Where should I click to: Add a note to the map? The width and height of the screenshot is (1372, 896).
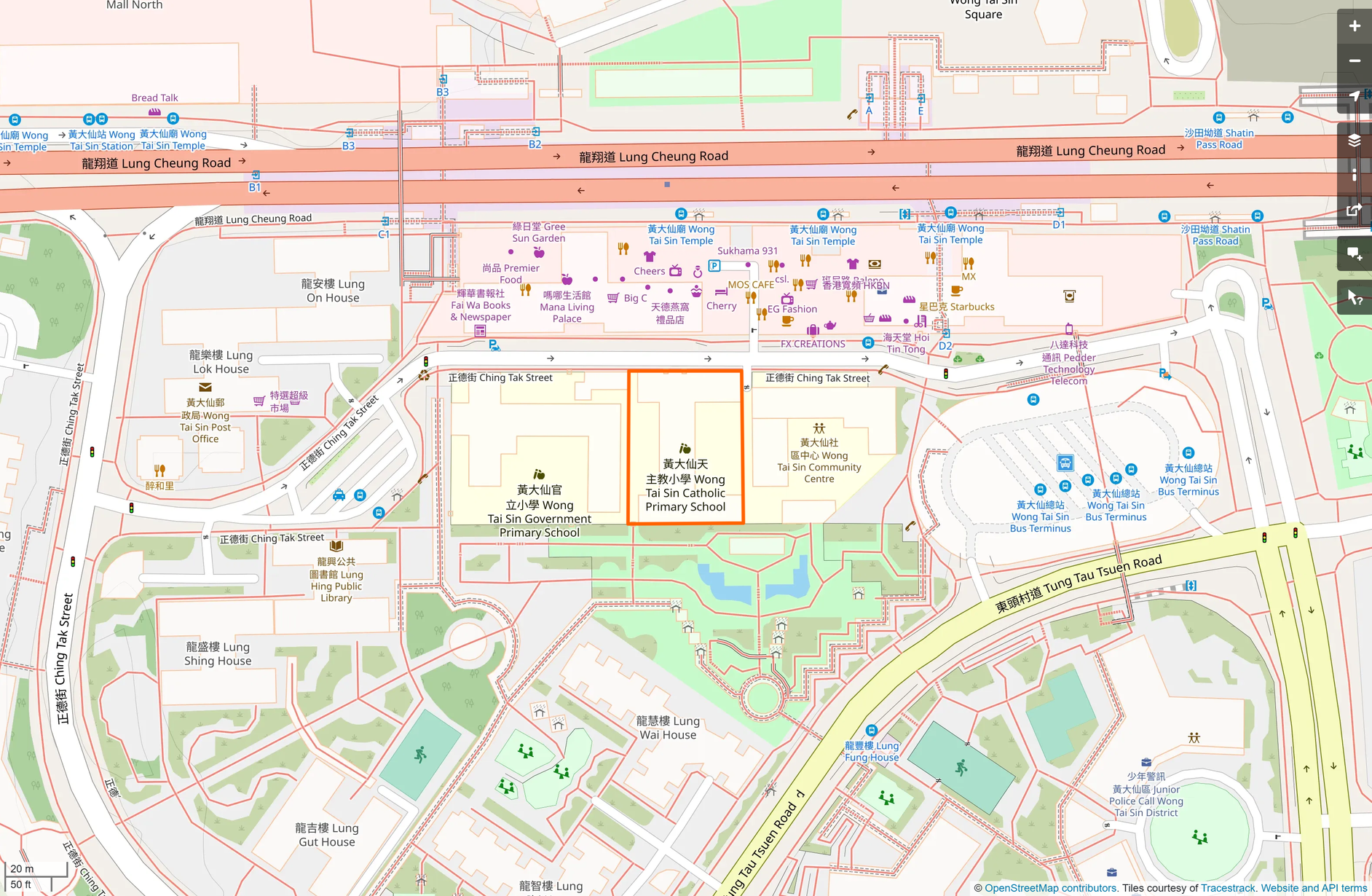(x=1354, y=254)
